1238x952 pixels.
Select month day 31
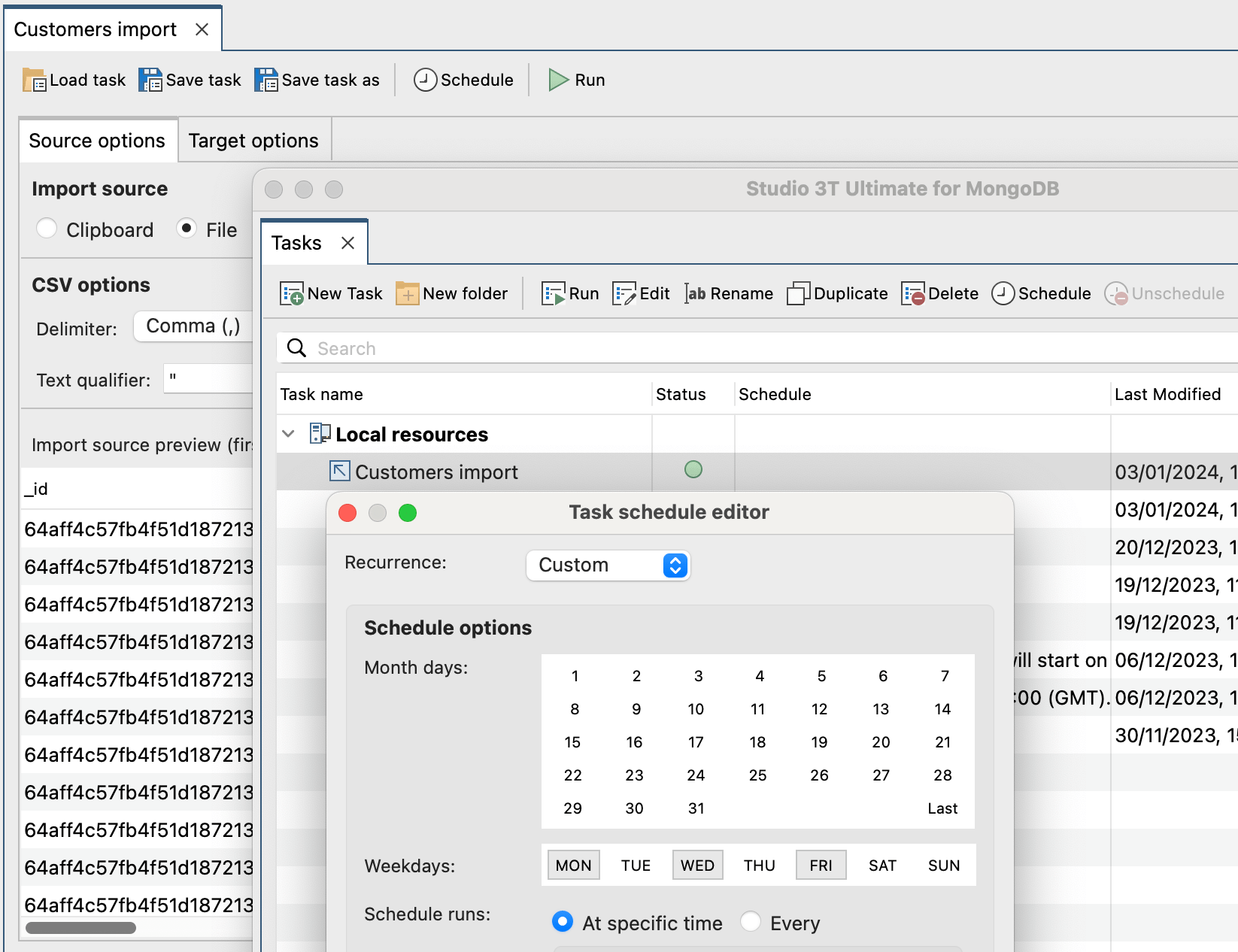point(696,808)
